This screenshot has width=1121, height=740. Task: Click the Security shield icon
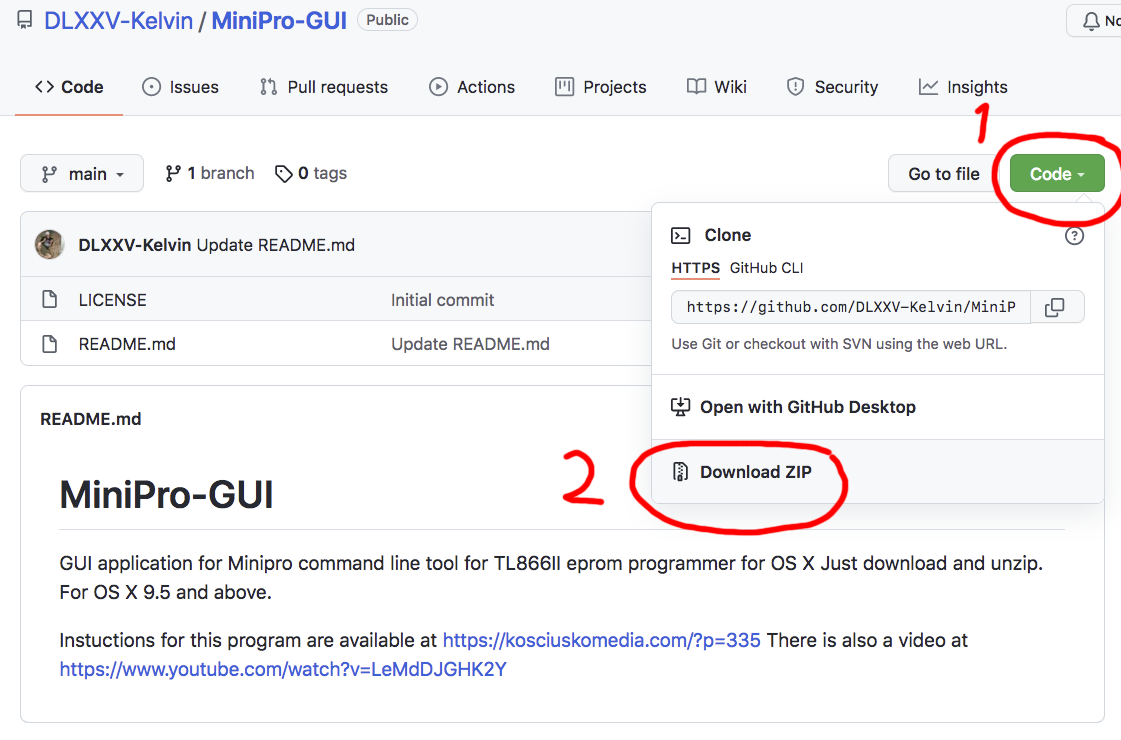(796, 87)
